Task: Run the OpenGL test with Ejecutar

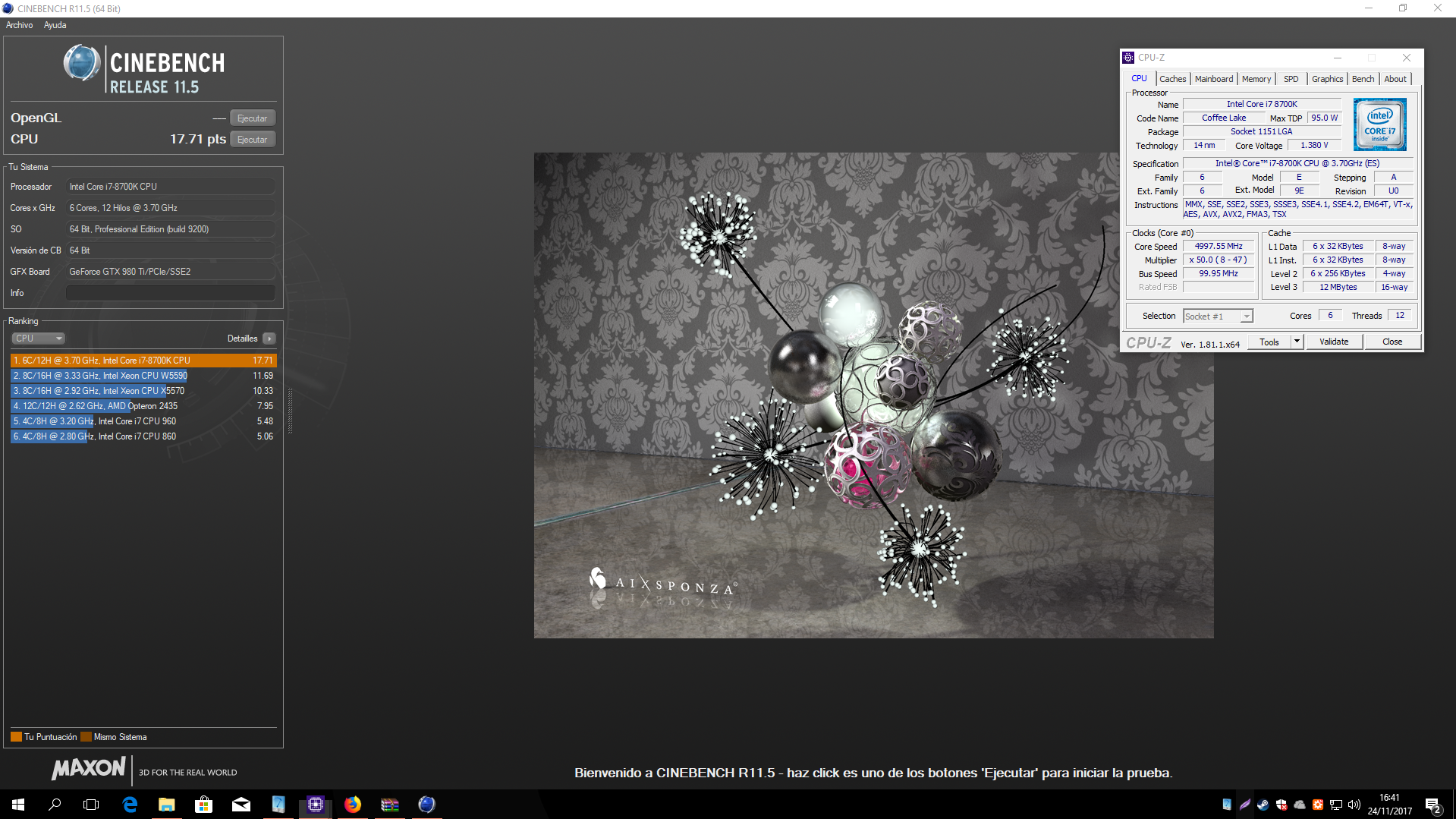Action: (253, 118)
